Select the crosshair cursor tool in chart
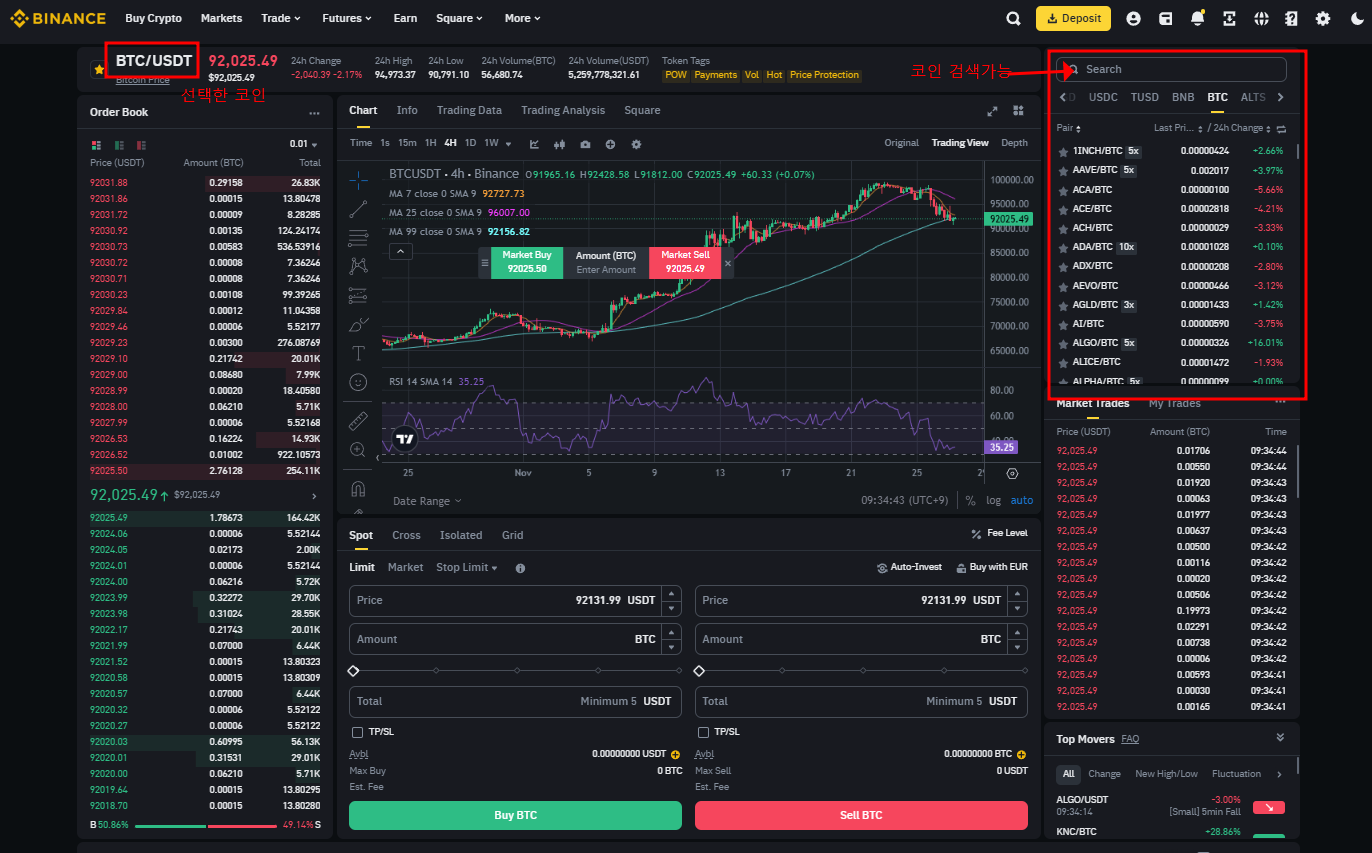 pyautogui.click(x=359, y=180)
